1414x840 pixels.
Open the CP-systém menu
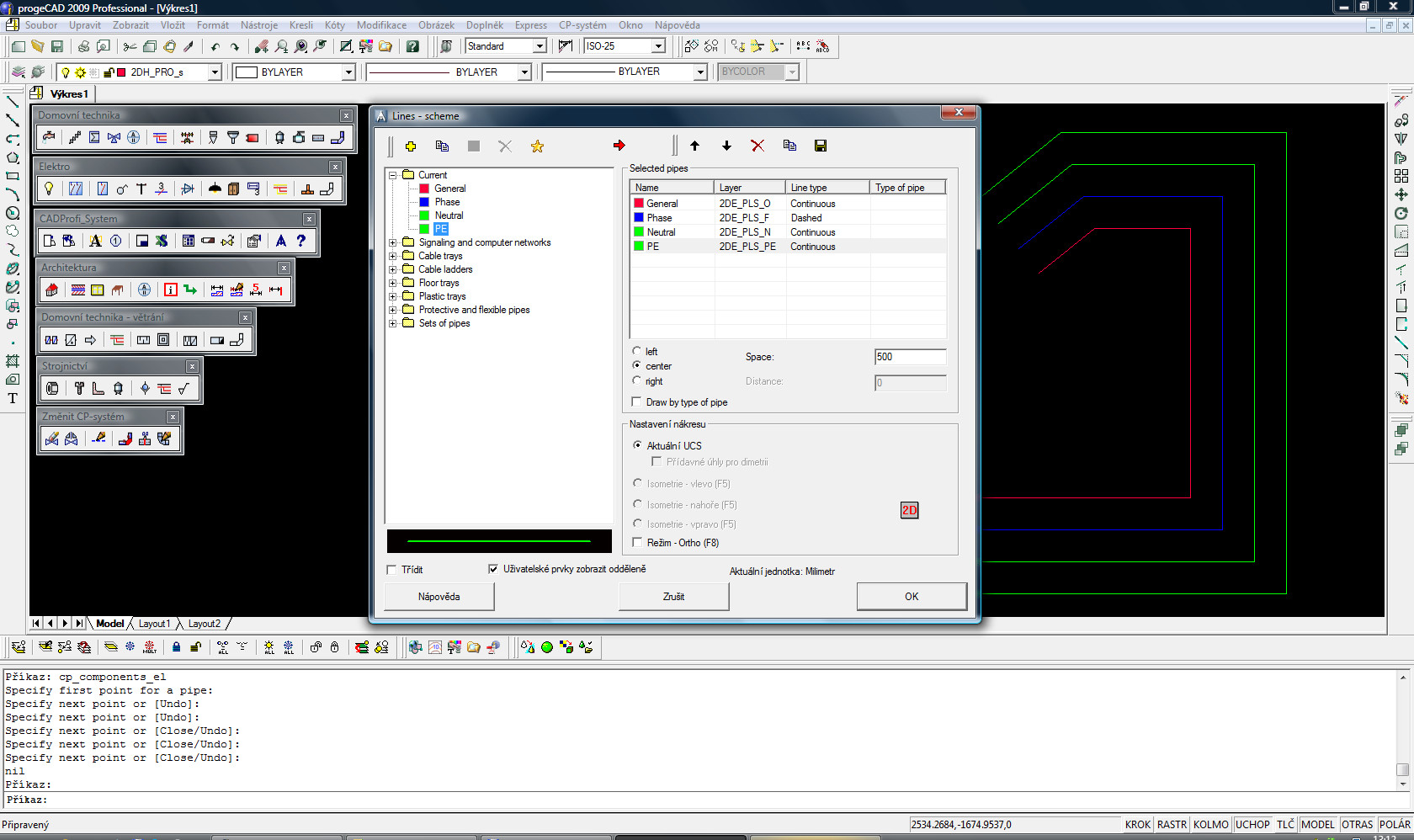point(582,25)
